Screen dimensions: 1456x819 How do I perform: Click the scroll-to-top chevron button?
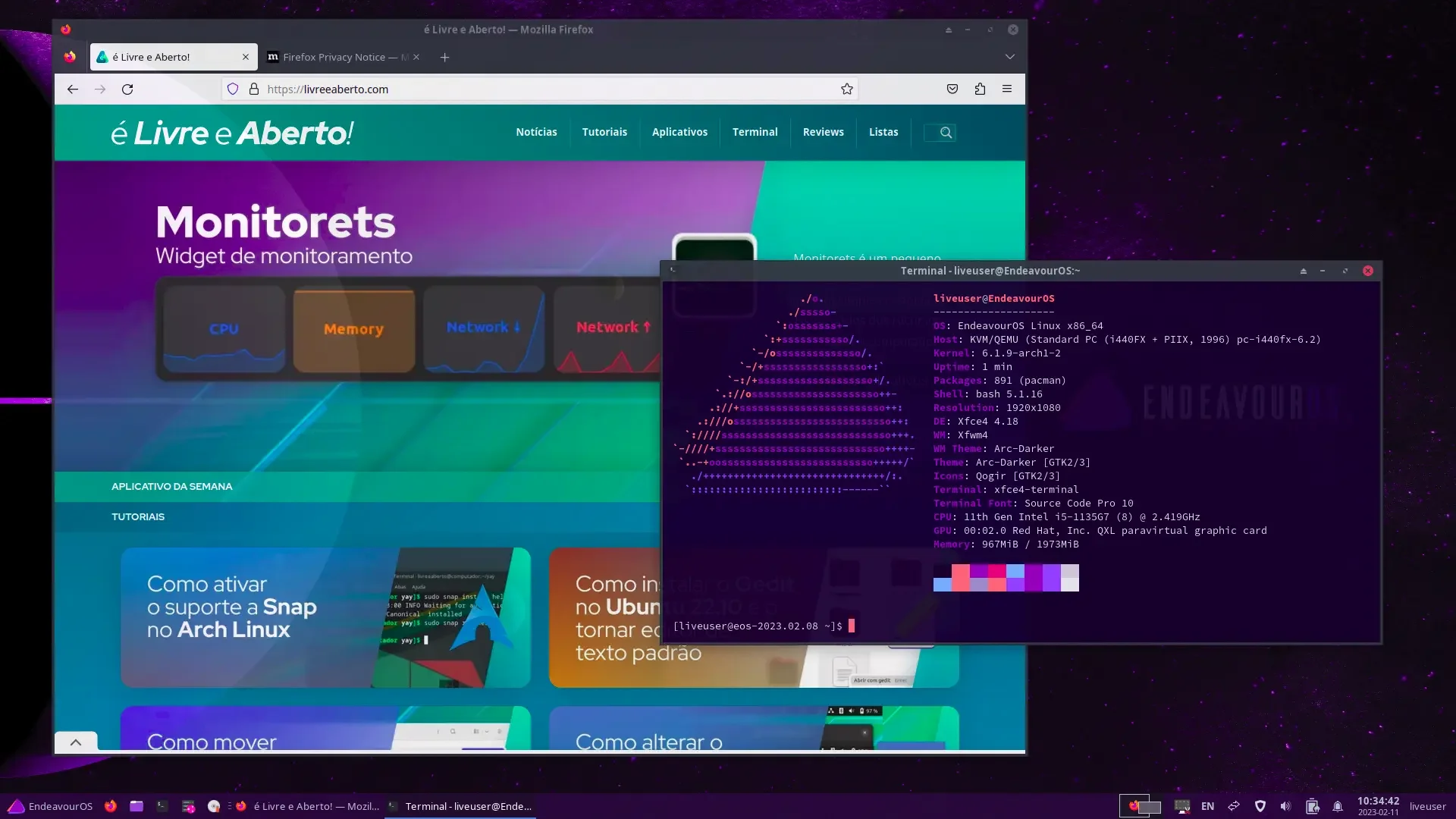[76, 742]
